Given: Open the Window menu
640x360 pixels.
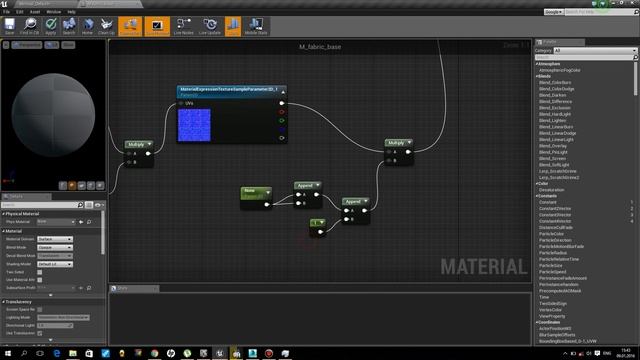Looking at the screenshot, I should 53,12.
